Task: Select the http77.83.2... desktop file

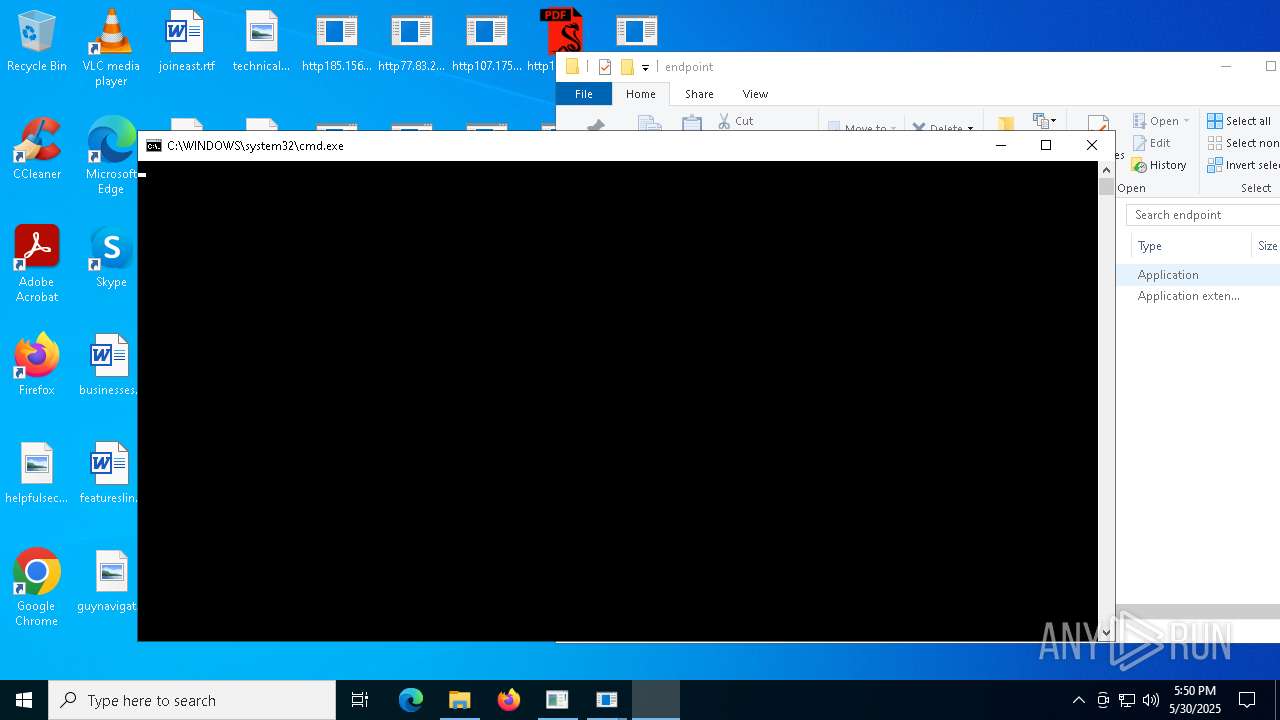Action: point(411,42)
